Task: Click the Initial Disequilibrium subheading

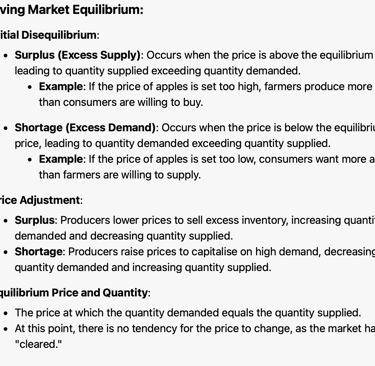Action: tap(49, 35)
